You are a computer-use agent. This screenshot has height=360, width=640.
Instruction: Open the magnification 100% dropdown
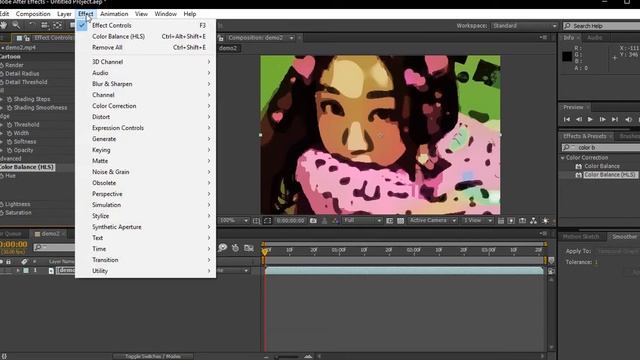pos(234,221)
